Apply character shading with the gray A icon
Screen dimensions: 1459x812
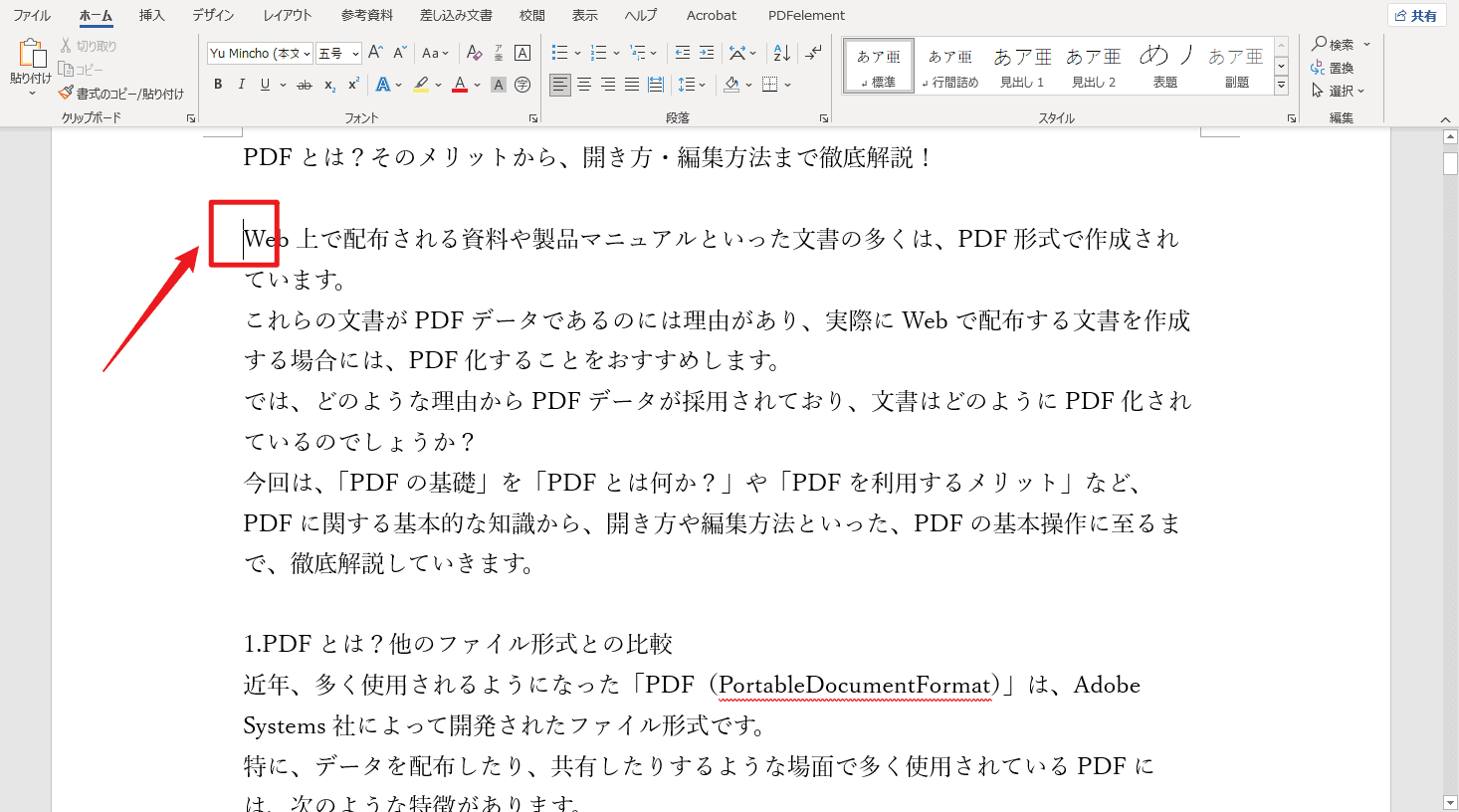499,85
